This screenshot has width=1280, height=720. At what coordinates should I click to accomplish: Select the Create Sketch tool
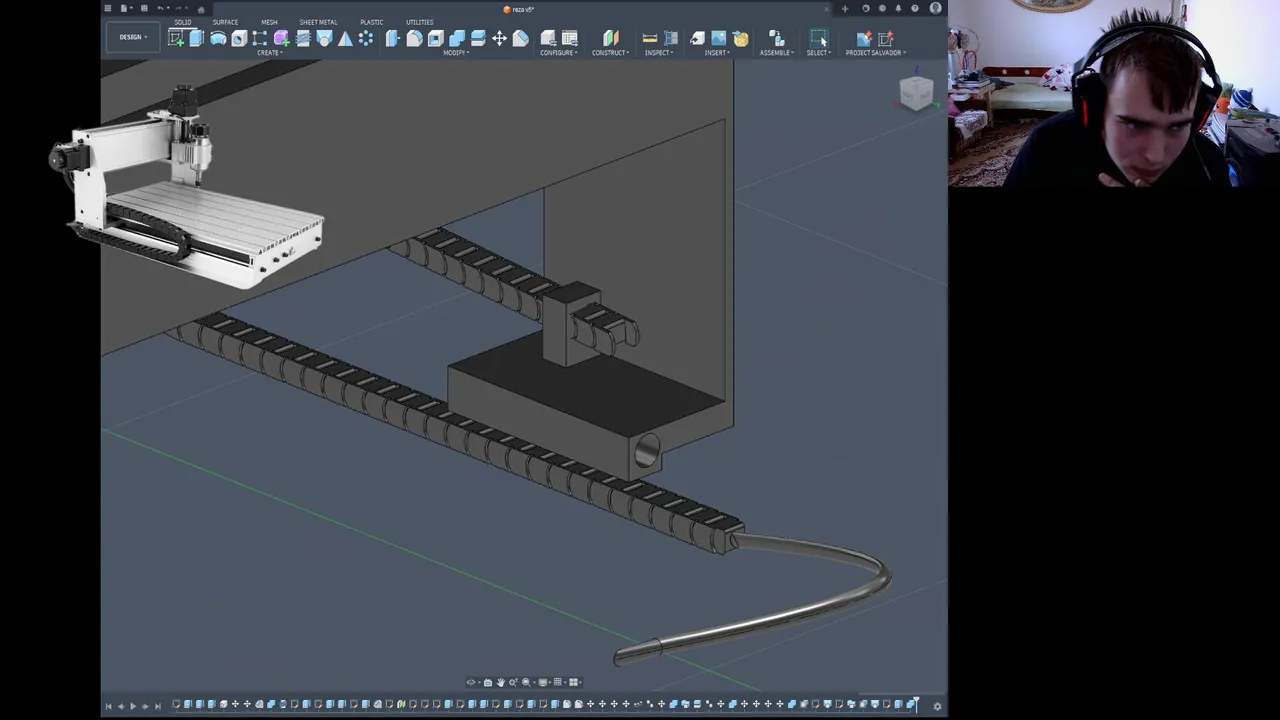[176, 38]
